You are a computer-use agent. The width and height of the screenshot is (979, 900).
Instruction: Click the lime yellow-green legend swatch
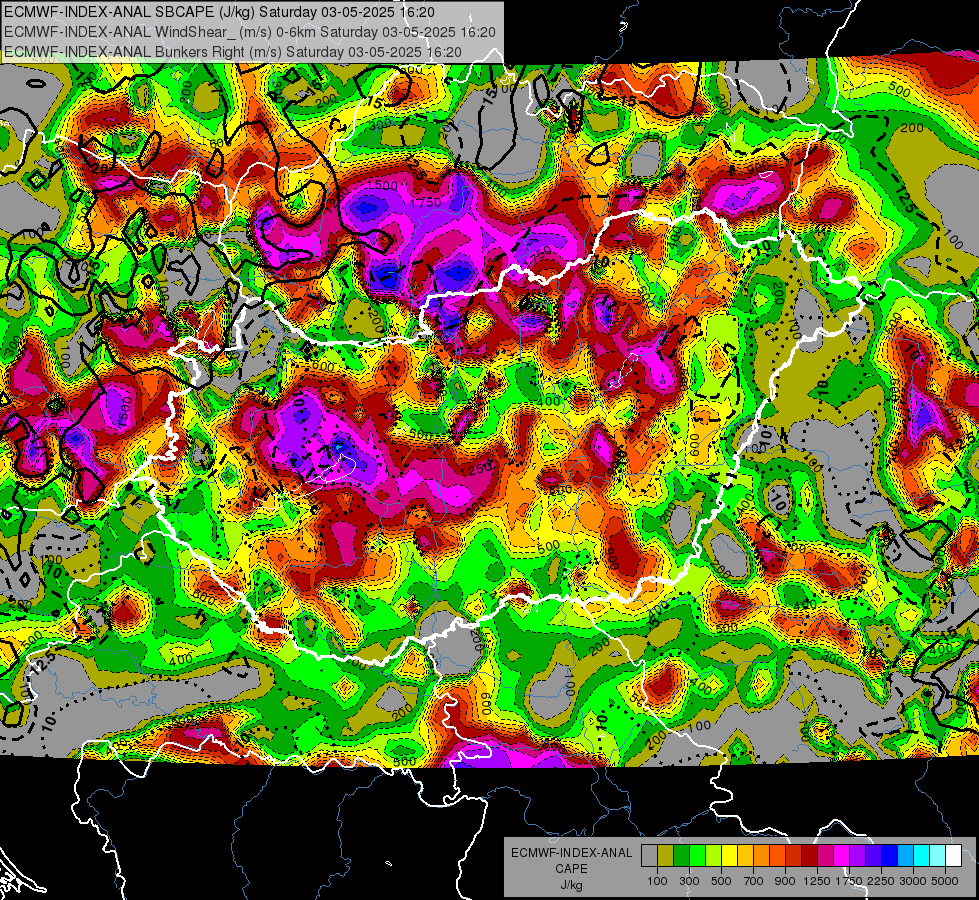(713, 856)
